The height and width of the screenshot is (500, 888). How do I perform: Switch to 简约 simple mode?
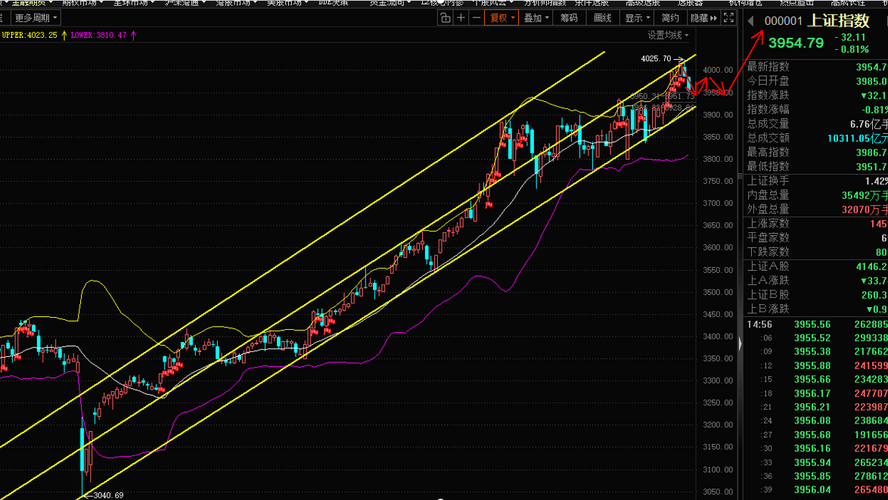(670, 18)
